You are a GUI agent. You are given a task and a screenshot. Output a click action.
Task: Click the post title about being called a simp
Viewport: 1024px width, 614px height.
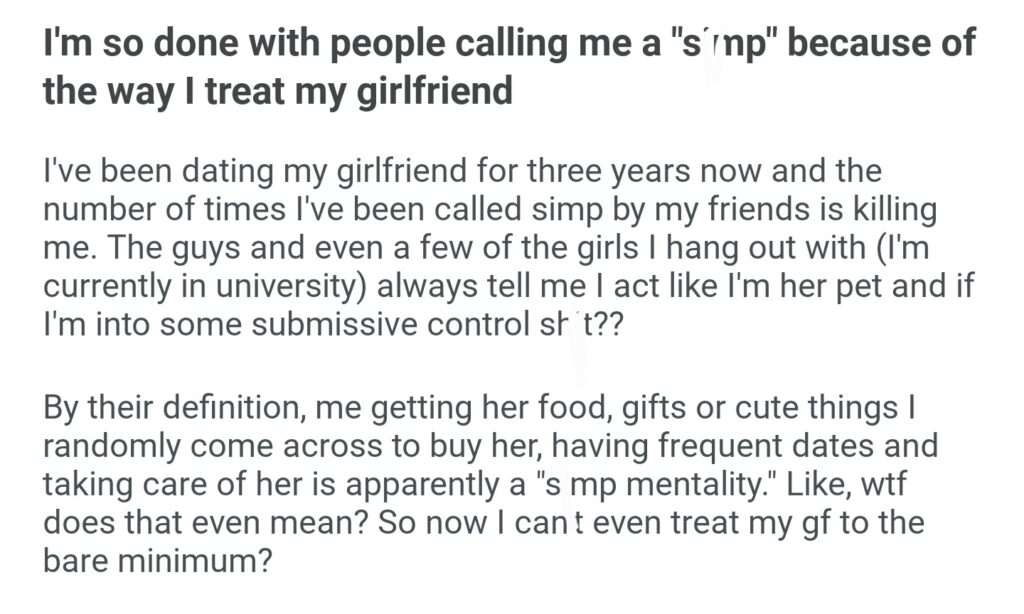coord(508,68)
